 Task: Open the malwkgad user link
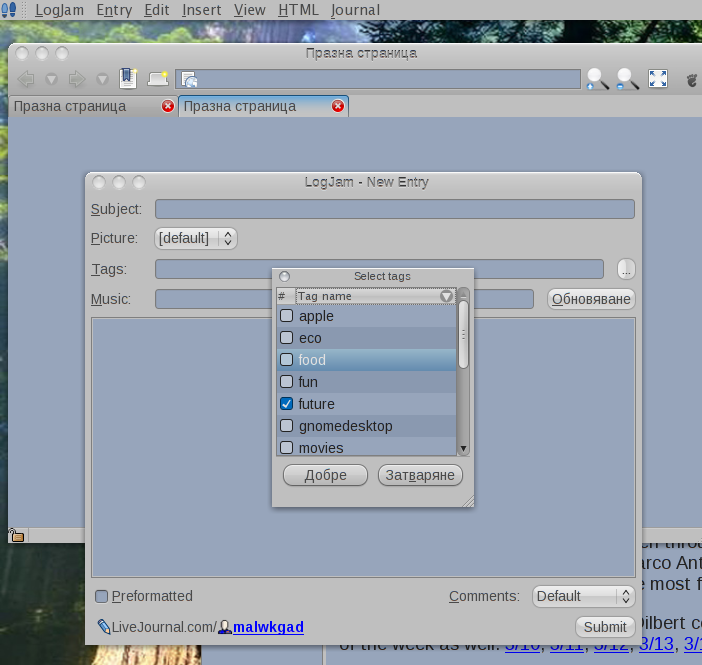(268, 627)
